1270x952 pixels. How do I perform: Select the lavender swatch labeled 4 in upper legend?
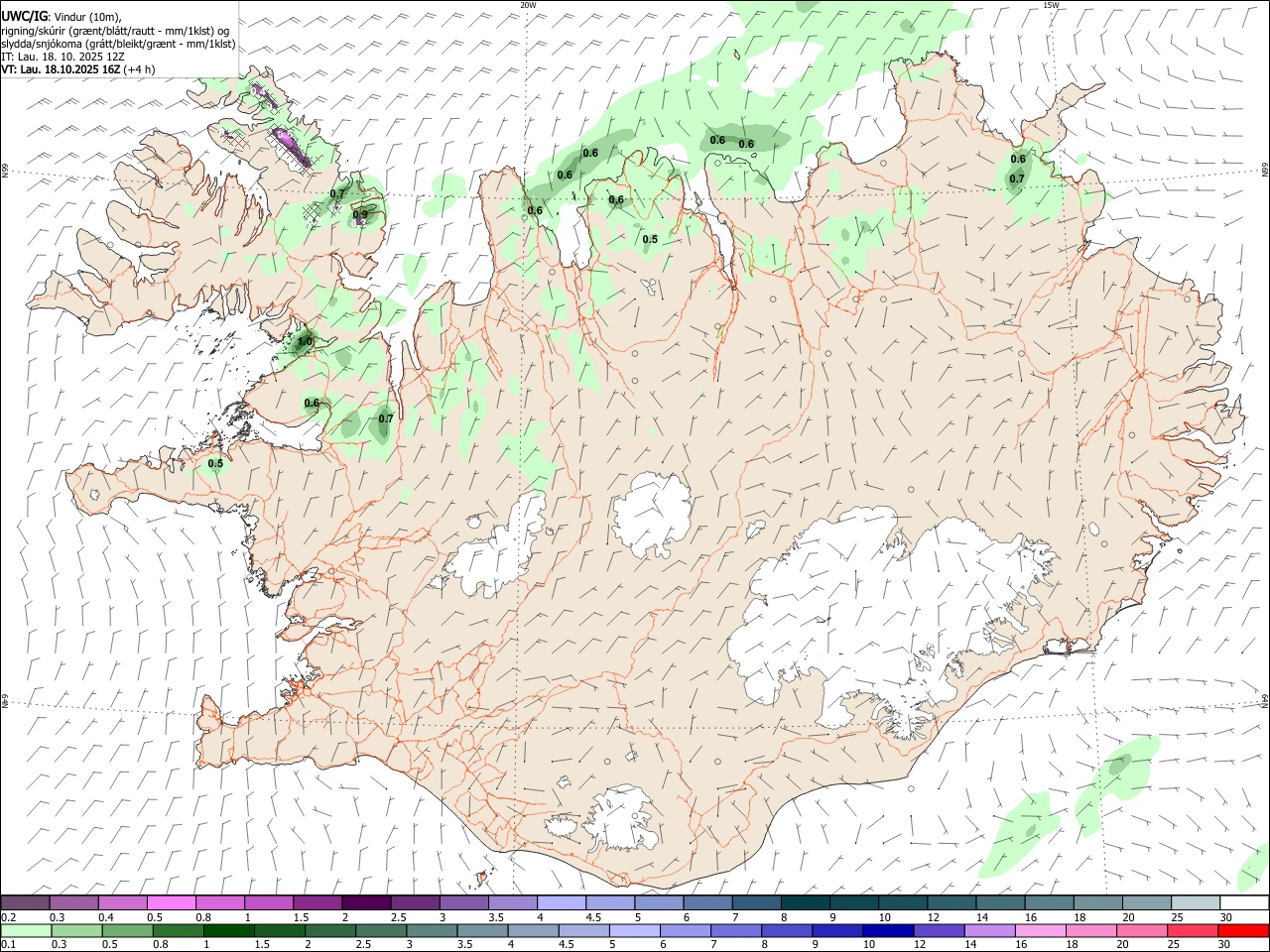tap(561, 903)
